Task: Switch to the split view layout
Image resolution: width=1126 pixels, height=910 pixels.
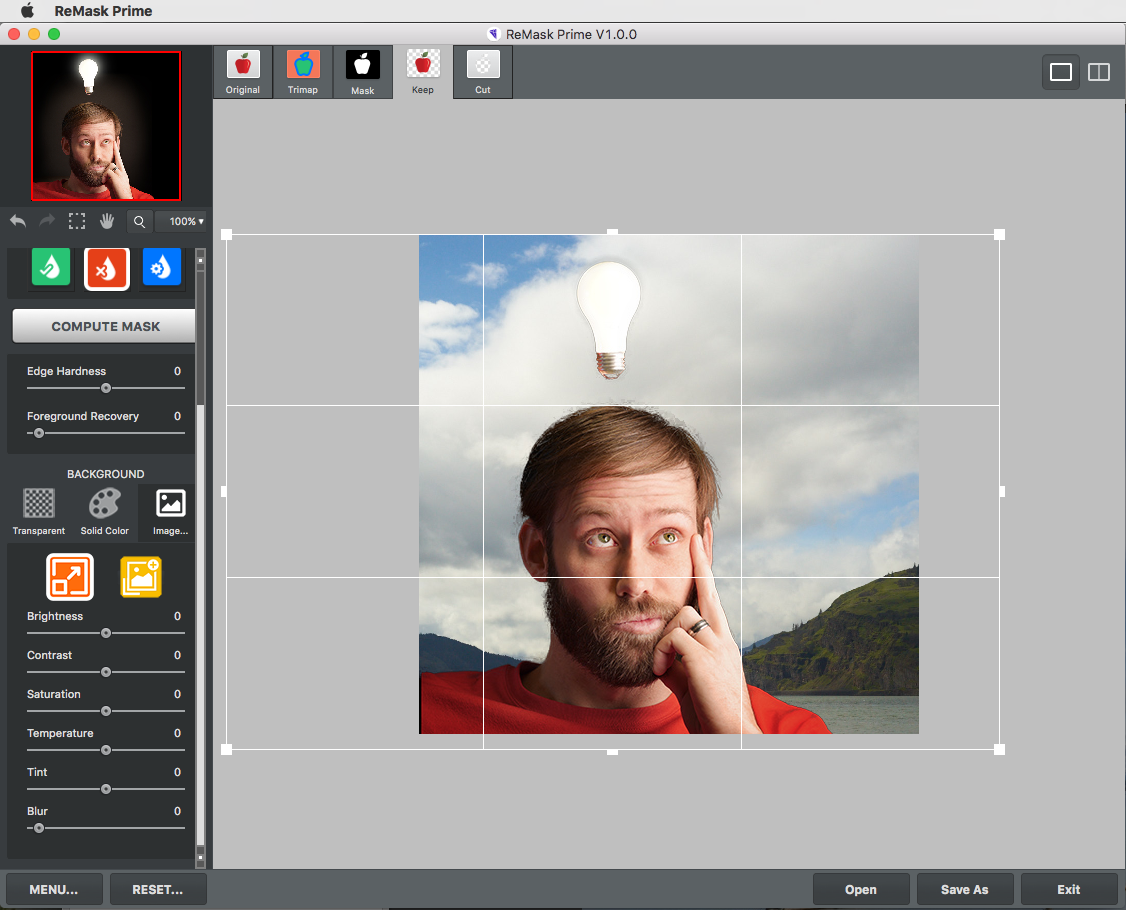Action: 1099,72
